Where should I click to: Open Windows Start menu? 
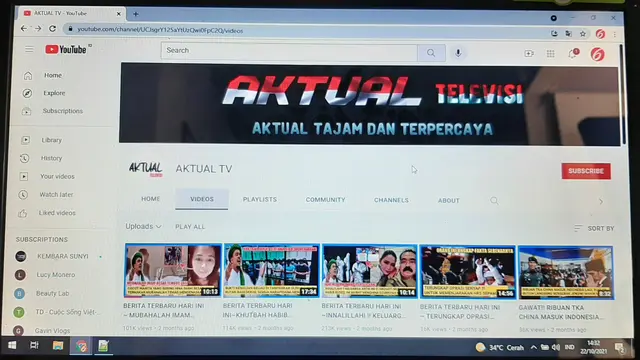click(x=12, y=345)
